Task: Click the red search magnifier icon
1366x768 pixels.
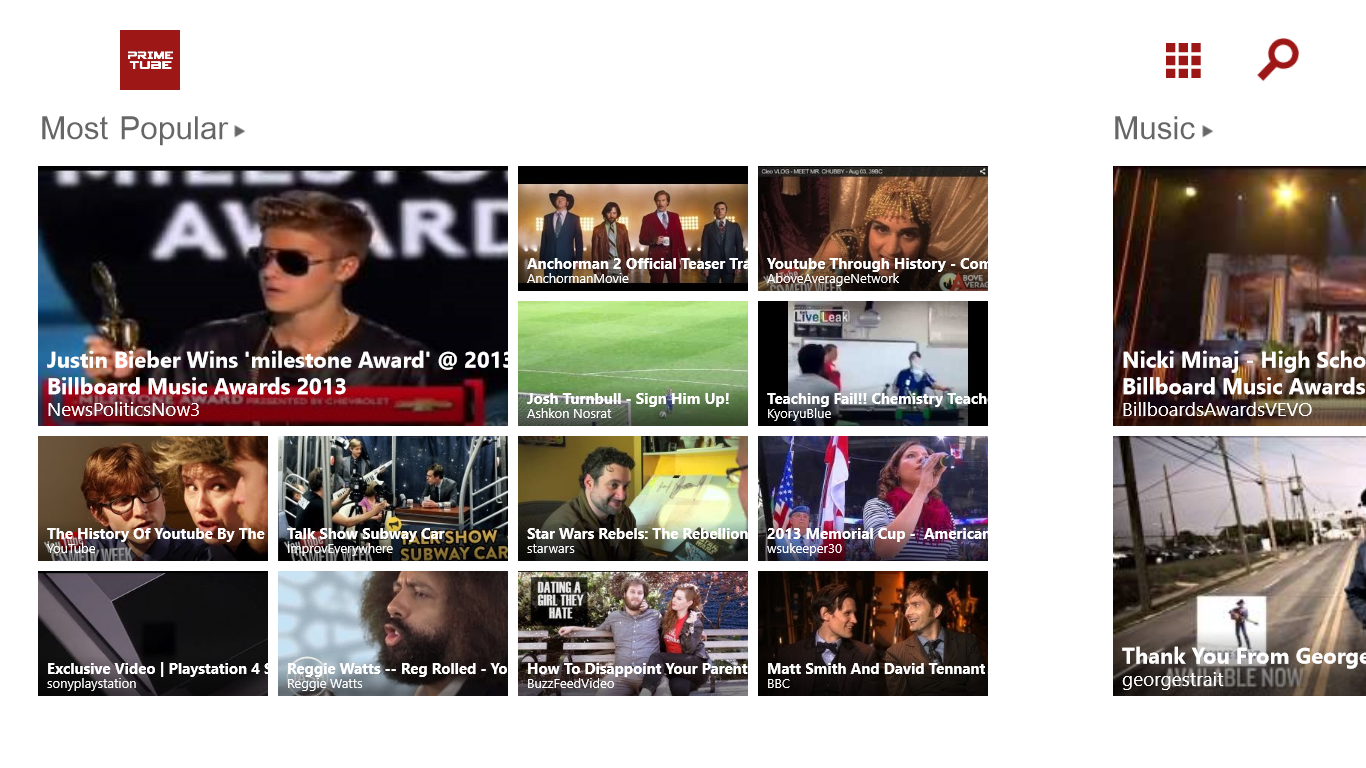Action: [1277, 59]
